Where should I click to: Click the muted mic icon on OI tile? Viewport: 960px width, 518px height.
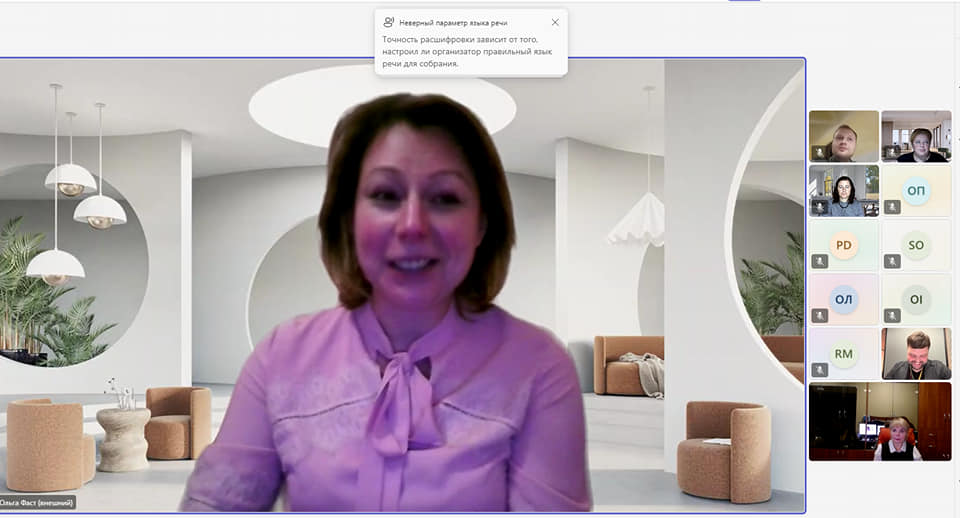pyautogui.click(x=892, y=315)
